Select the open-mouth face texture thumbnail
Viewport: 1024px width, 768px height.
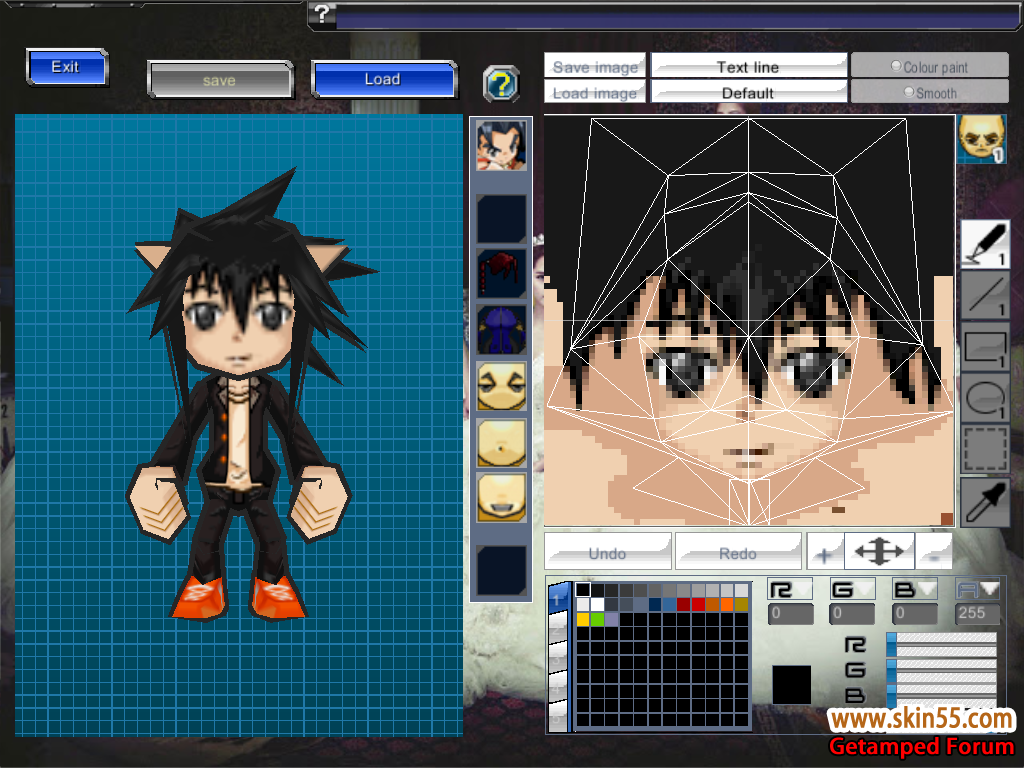click(501, 498)
